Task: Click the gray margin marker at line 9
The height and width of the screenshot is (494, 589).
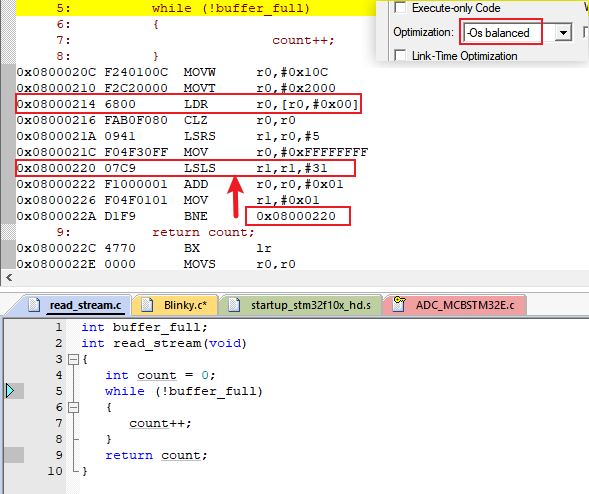Action: point(15,455)
